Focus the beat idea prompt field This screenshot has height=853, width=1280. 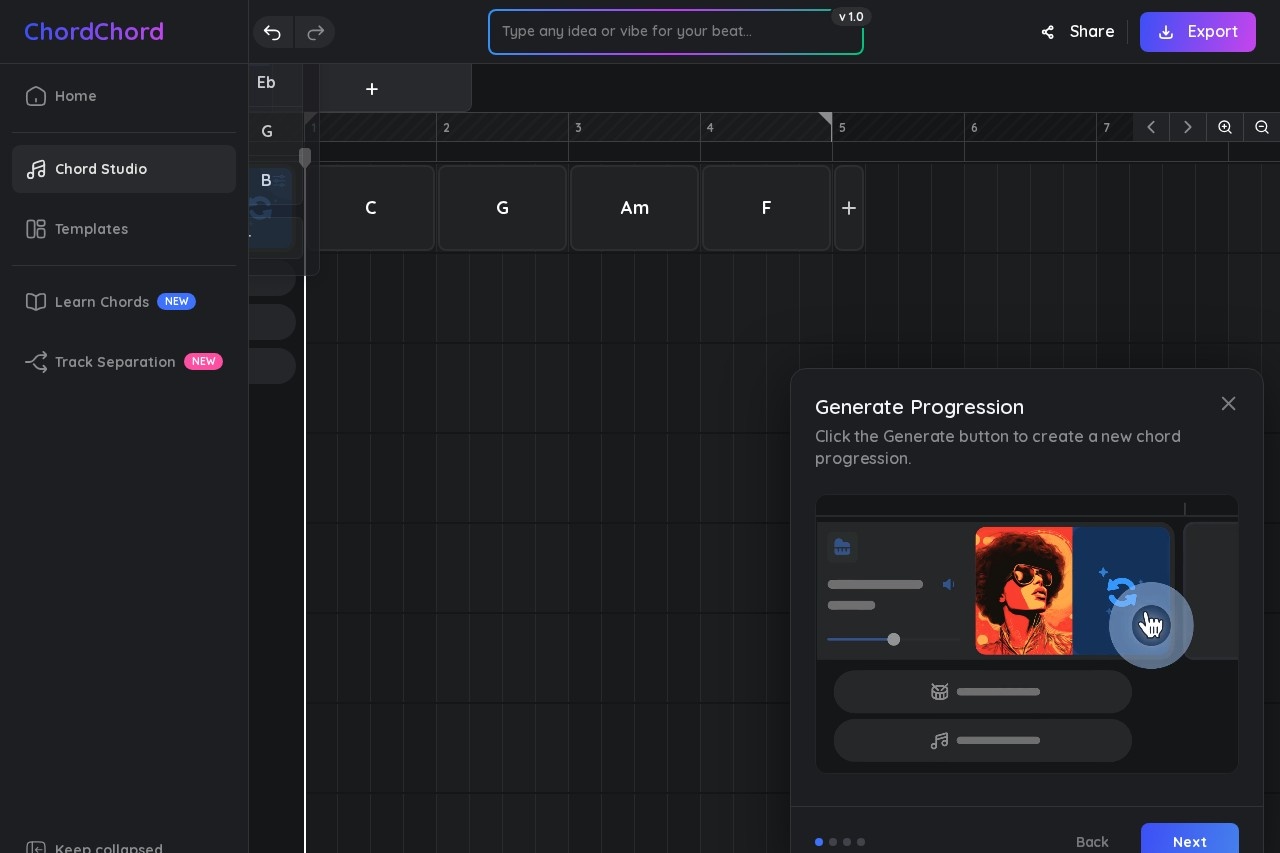click(x=676, y=32)
